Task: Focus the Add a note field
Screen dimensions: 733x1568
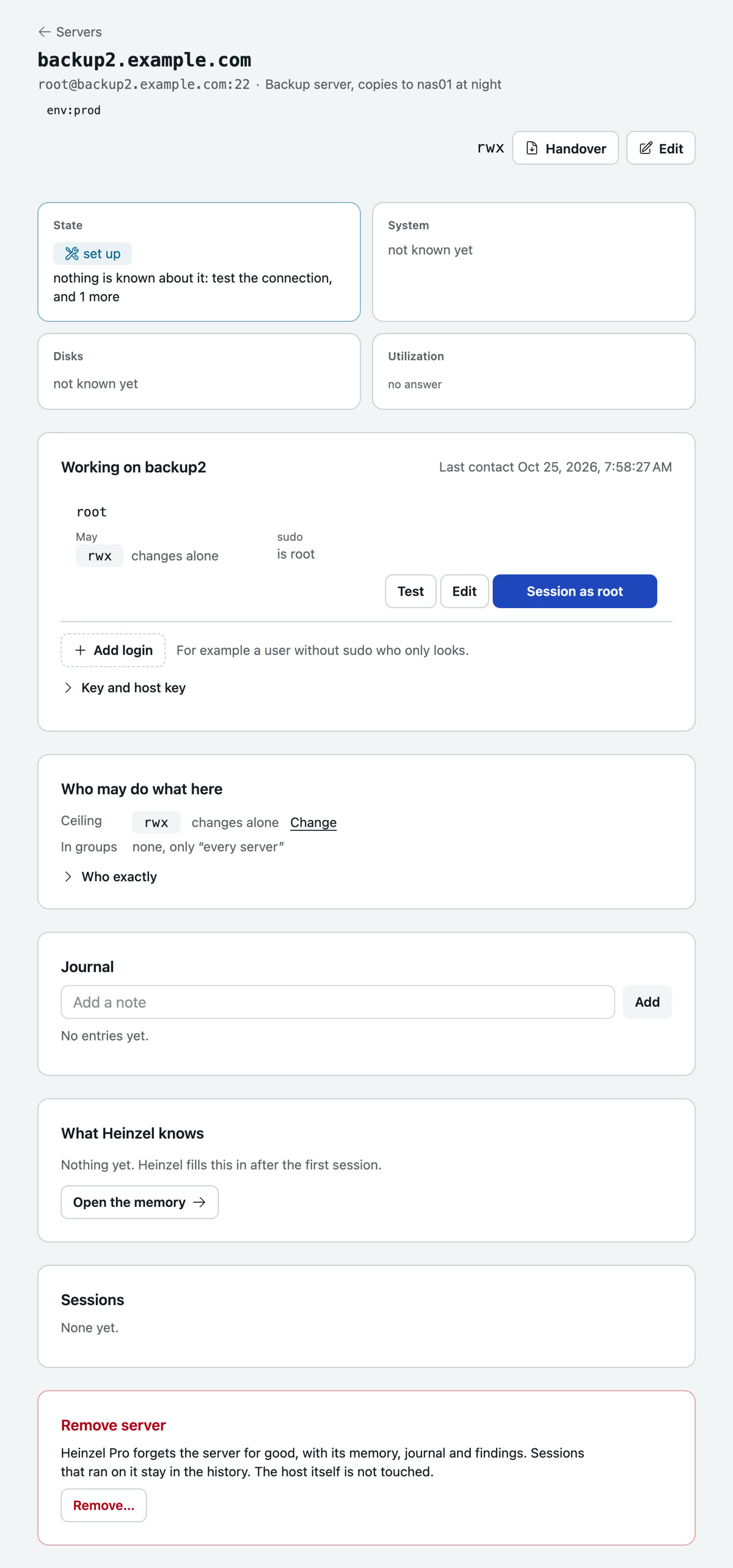Action: (338, 1002)
